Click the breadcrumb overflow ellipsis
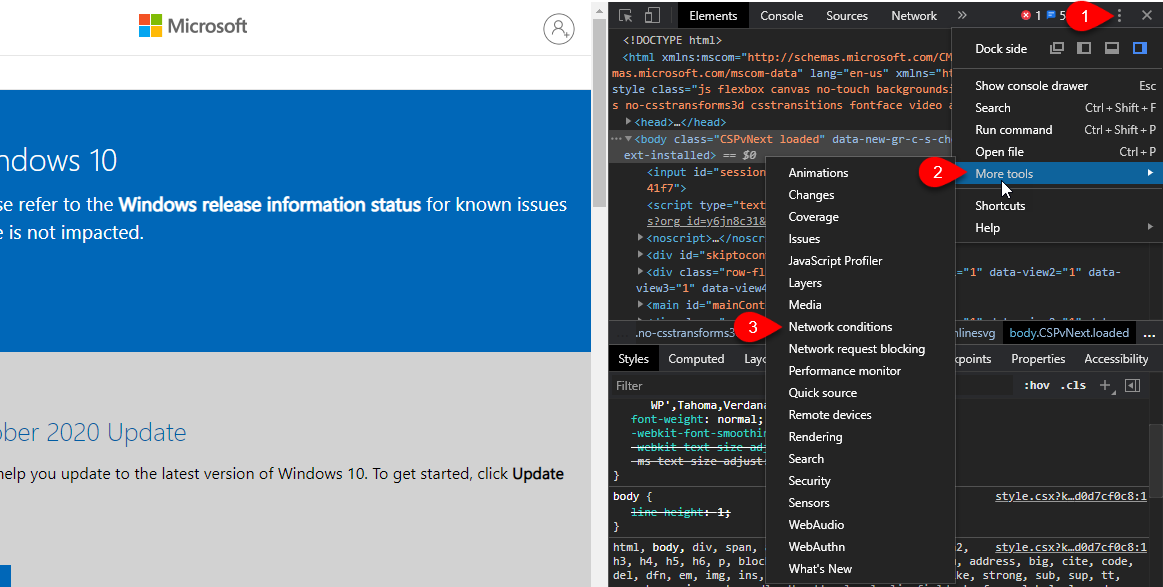The image size is (1163, 587). (x=1150, y=333)
